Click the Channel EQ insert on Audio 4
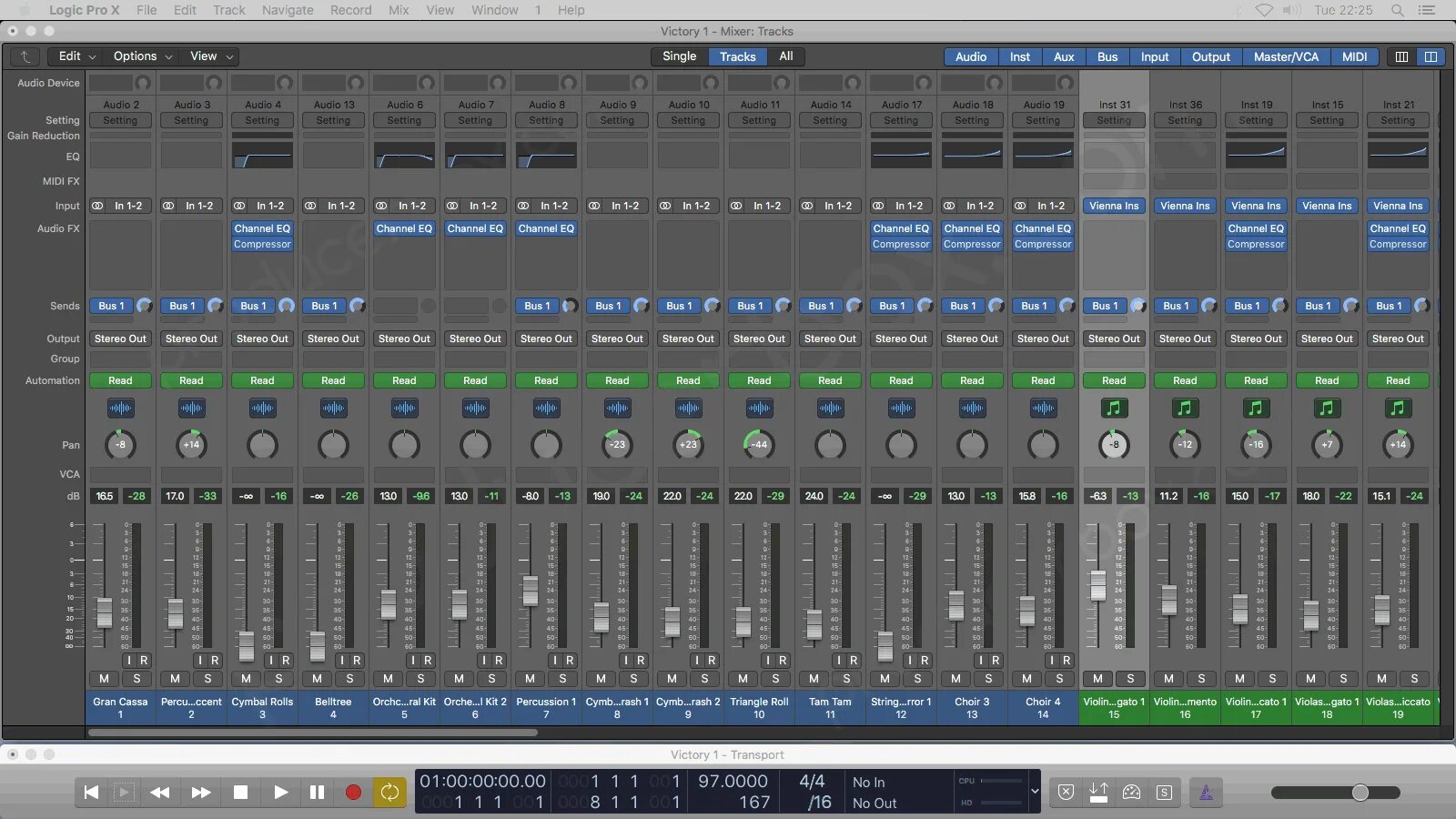This screenshot has width=1456, height=819. point(262,228)
